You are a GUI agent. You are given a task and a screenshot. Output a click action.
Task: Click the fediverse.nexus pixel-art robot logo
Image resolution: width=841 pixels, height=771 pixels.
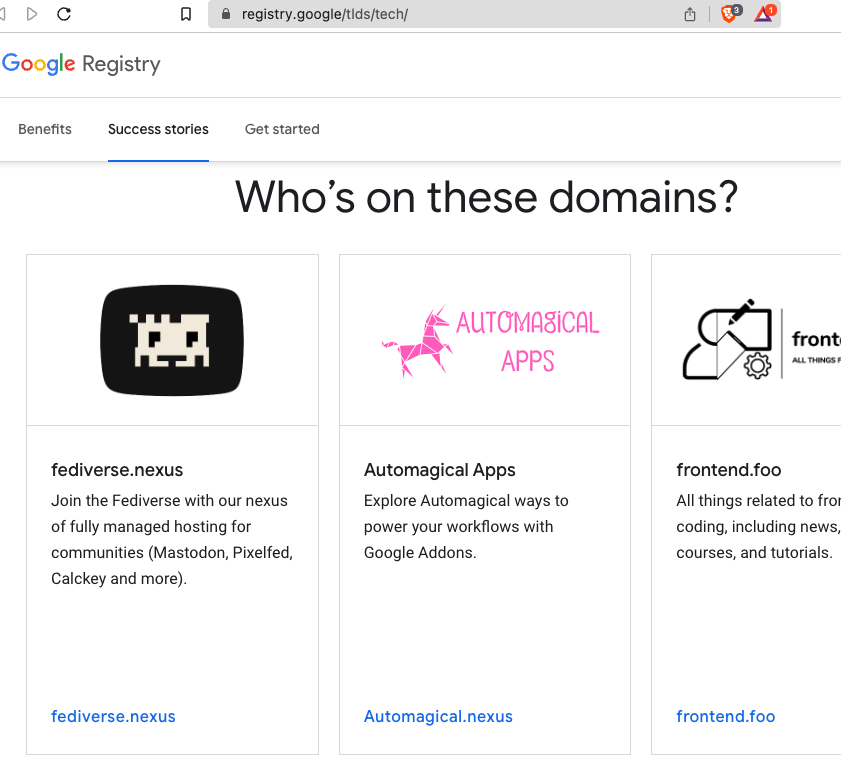pos(171,340)
